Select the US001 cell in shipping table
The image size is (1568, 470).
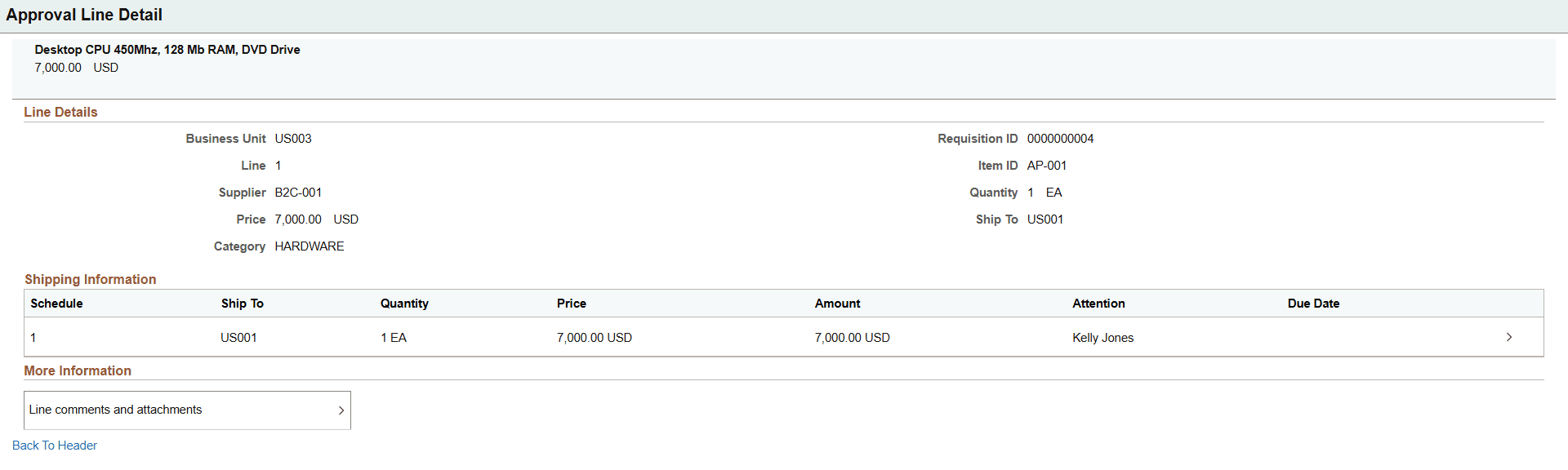(238, 338)
